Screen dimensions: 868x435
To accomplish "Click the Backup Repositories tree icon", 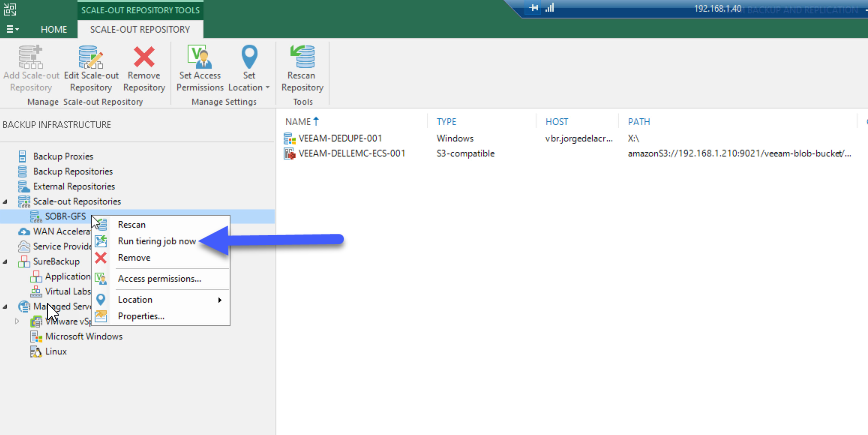I will point(23,172).
